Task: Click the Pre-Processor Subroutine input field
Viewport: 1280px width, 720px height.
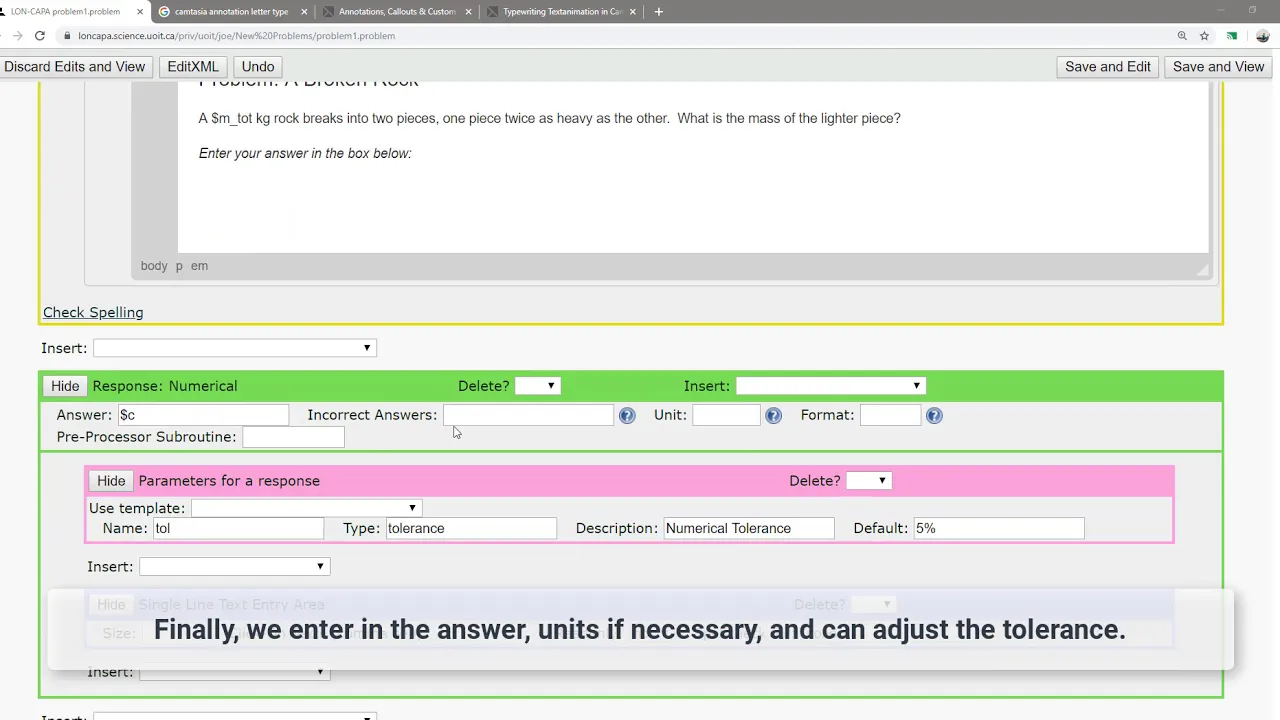Action: [x=293, y=437]
